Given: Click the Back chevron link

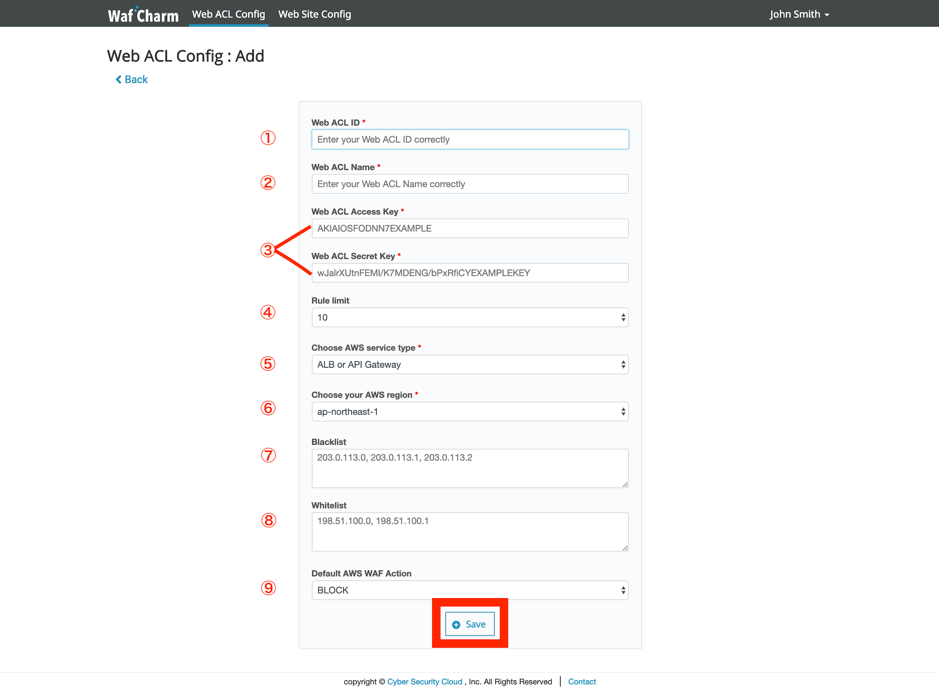Looking at the screenshot, I should 131,79.
